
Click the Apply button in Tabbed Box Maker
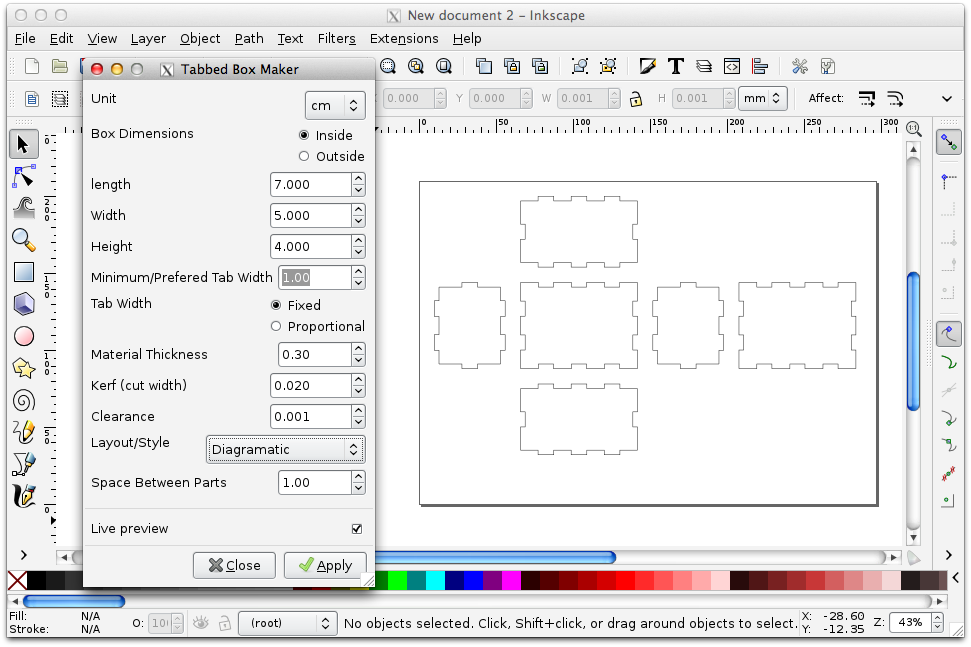point(325,565)
